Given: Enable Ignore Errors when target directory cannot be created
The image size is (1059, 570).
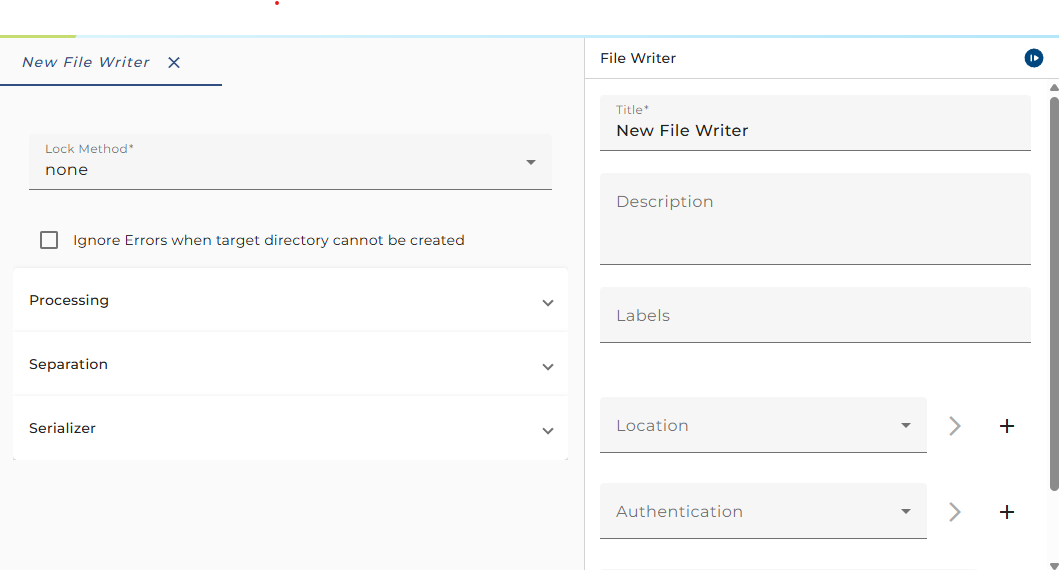Looking at the screenshot, I should (x=49, y=240).
